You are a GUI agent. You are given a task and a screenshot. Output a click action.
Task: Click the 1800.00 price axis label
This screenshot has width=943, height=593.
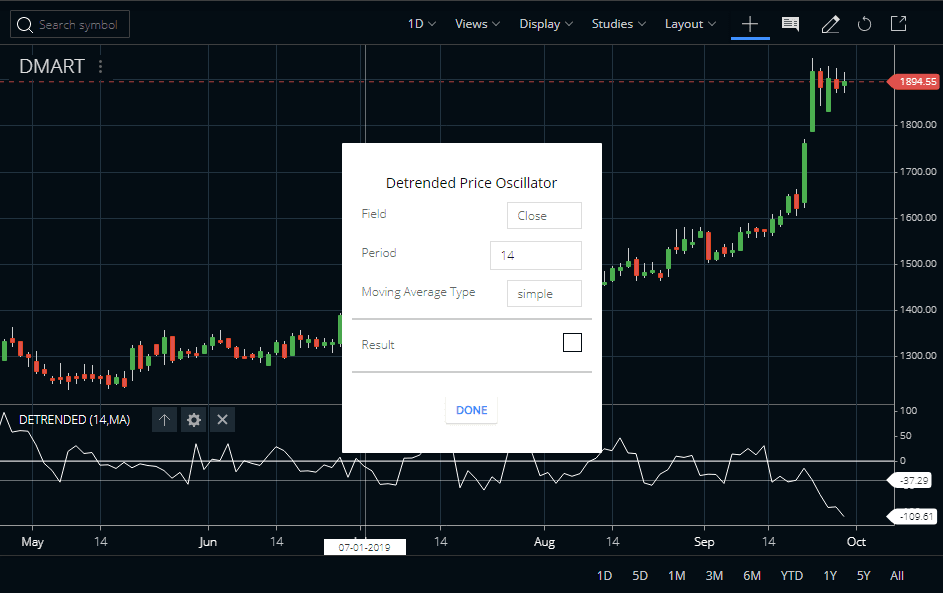tap(918, 124)
